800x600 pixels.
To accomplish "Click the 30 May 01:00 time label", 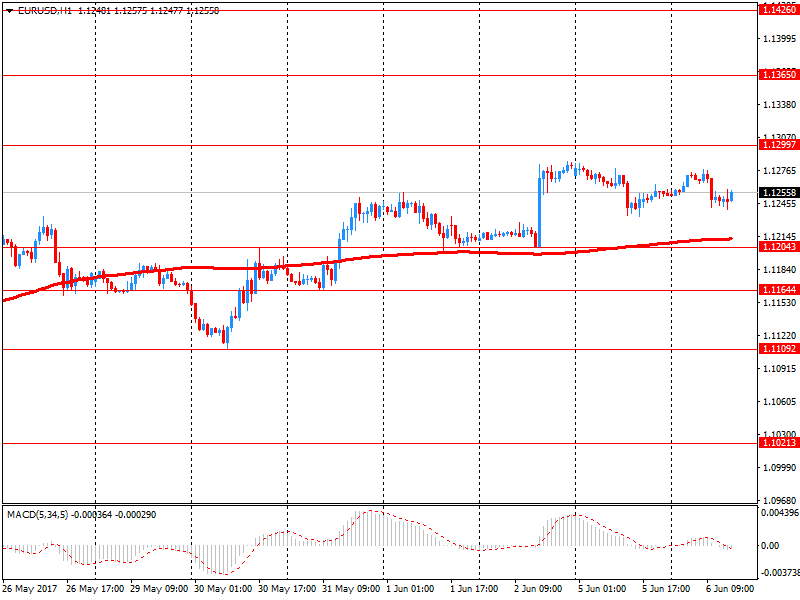I will click(x=223, y=589).
